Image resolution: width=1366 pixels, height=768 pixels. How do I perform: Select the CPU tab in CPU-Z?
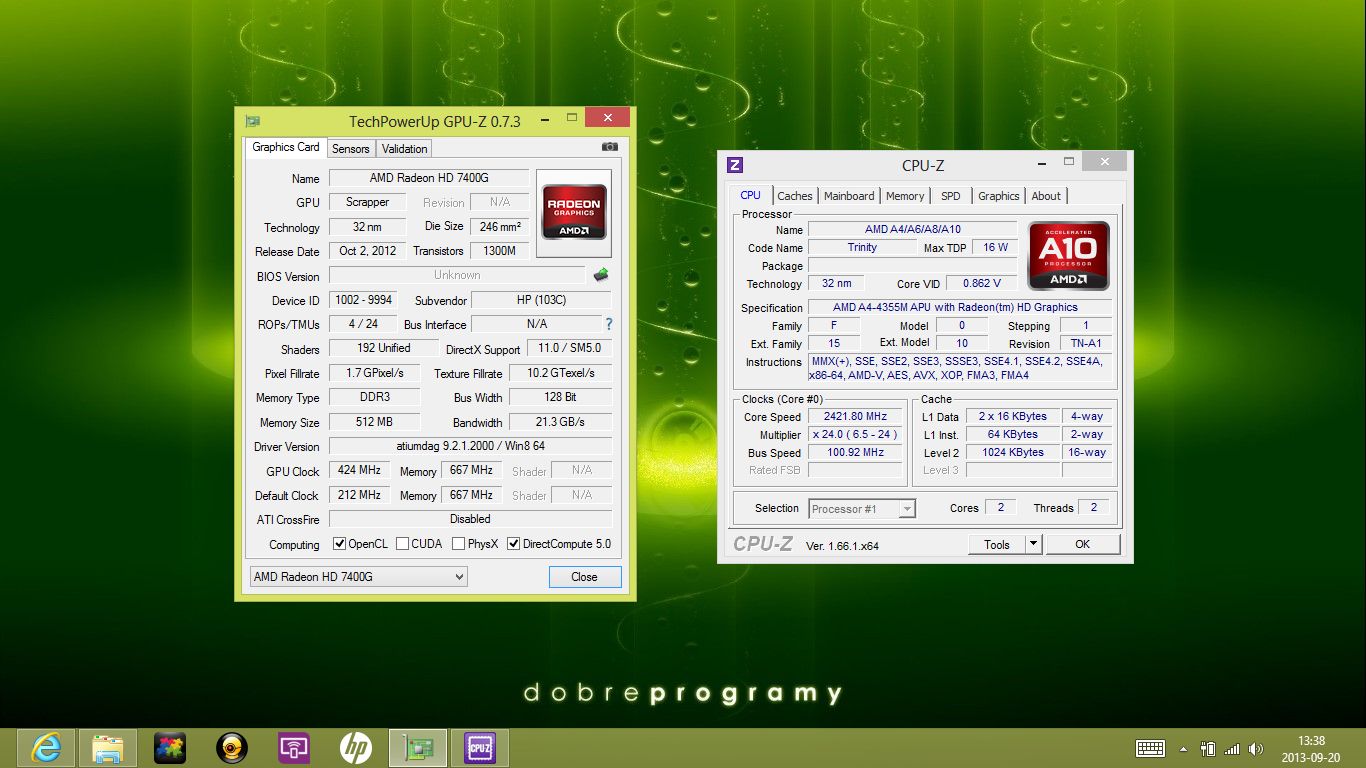pyautogui.click(x=750, y=195)
